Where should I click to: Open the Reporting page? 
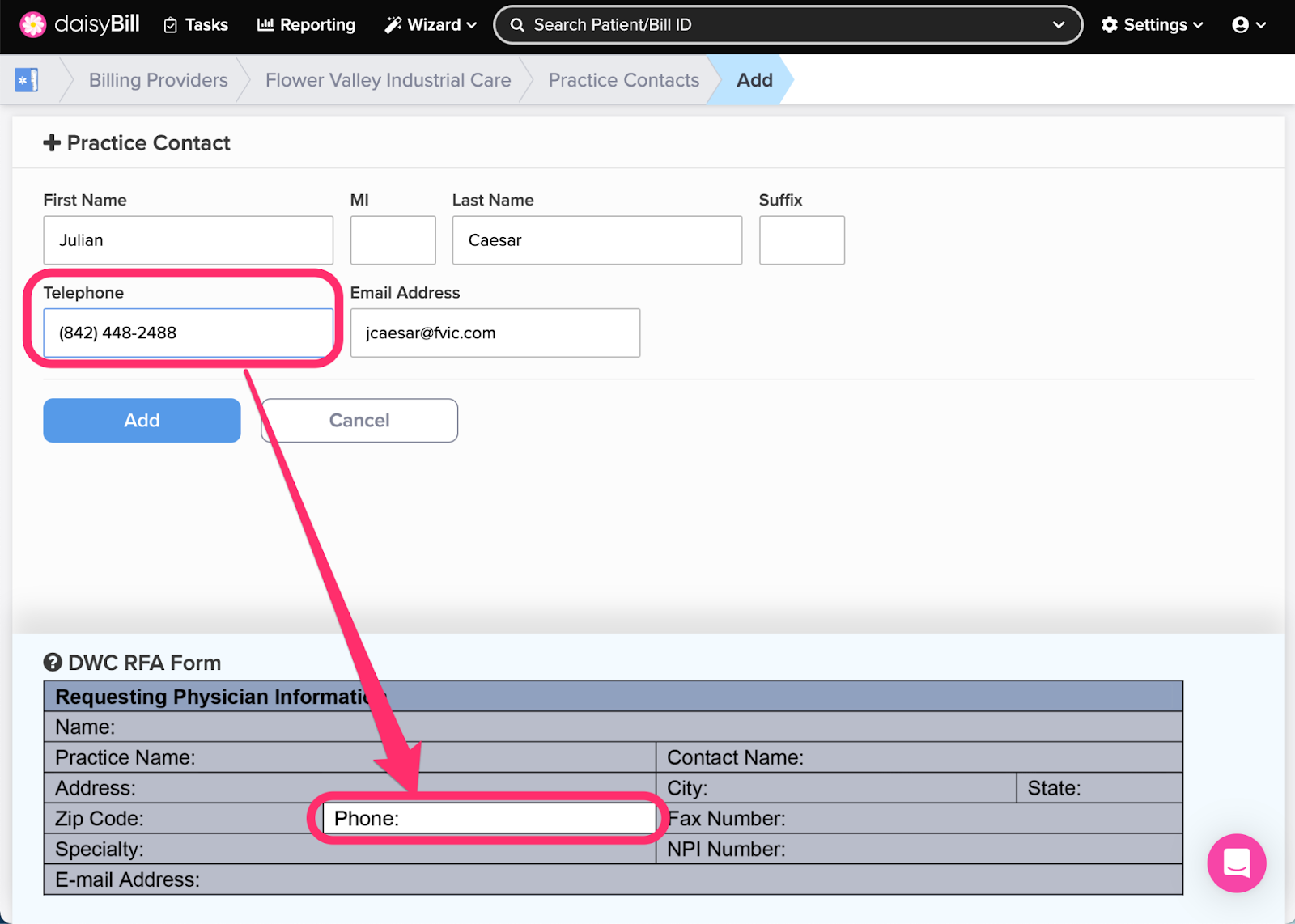(306, 25)
